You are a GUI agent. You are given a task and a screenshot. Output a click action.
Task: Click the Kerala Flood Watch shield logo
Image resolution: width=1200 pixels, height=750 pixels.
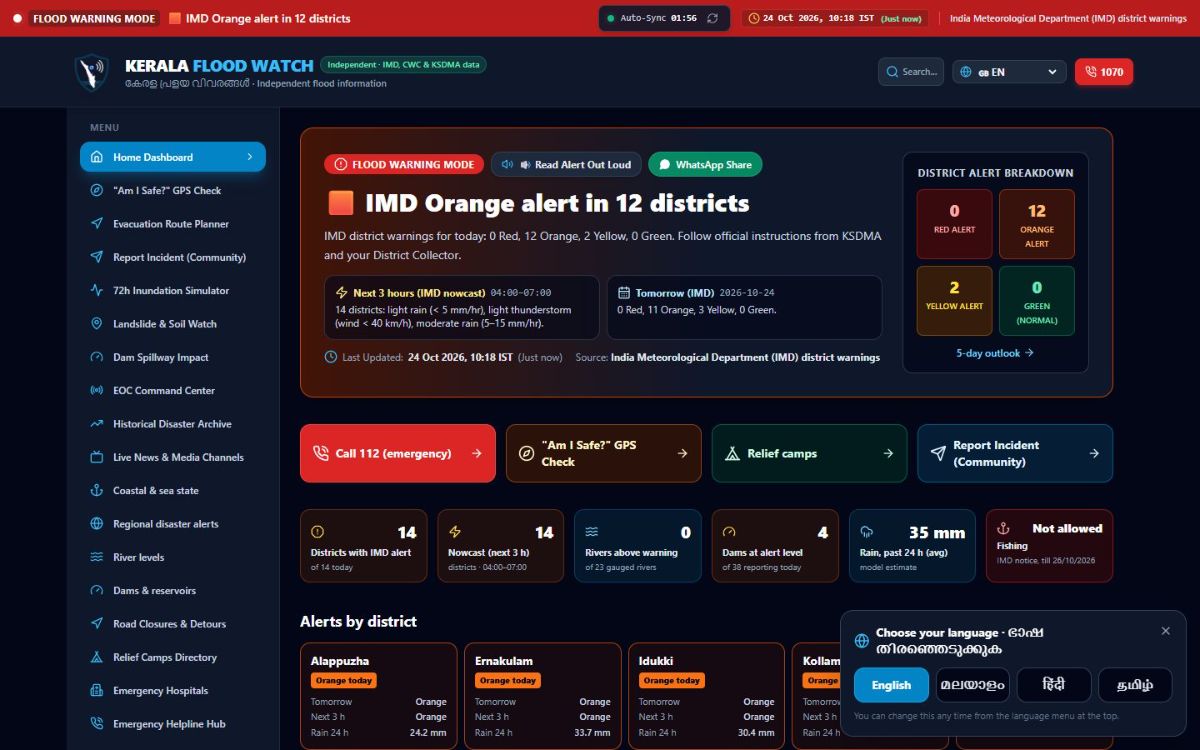tap(92, 72)
